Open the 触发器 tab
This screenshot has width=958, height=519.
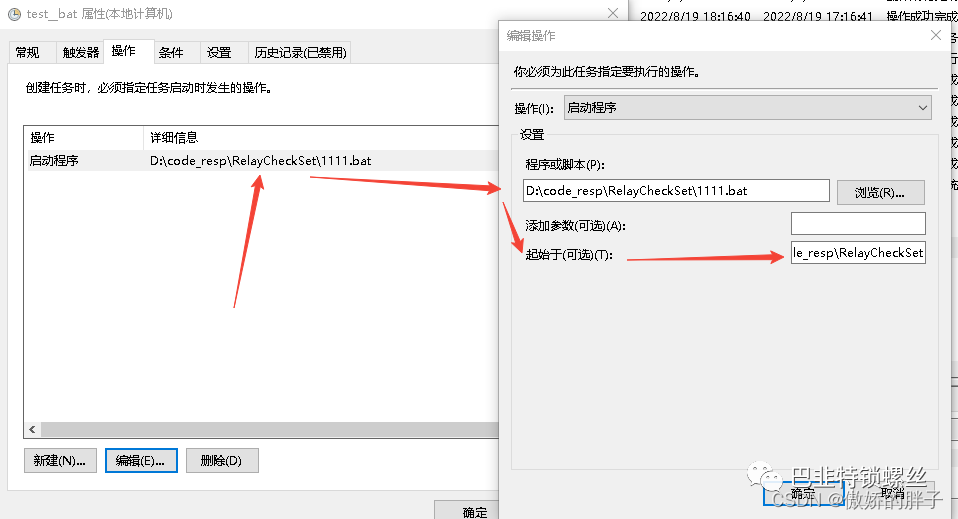(x=81, y=53)
